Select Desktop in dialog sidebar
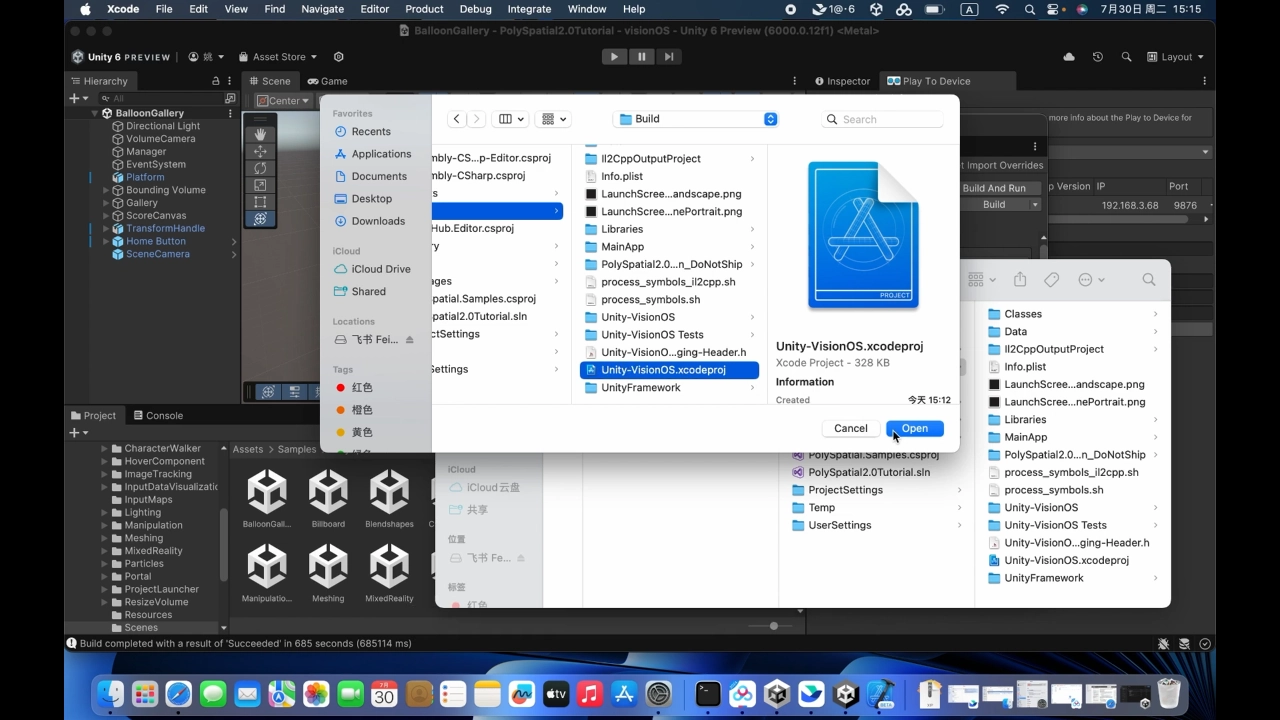Screen dimensions: 1280x720 tap(363, 198)
